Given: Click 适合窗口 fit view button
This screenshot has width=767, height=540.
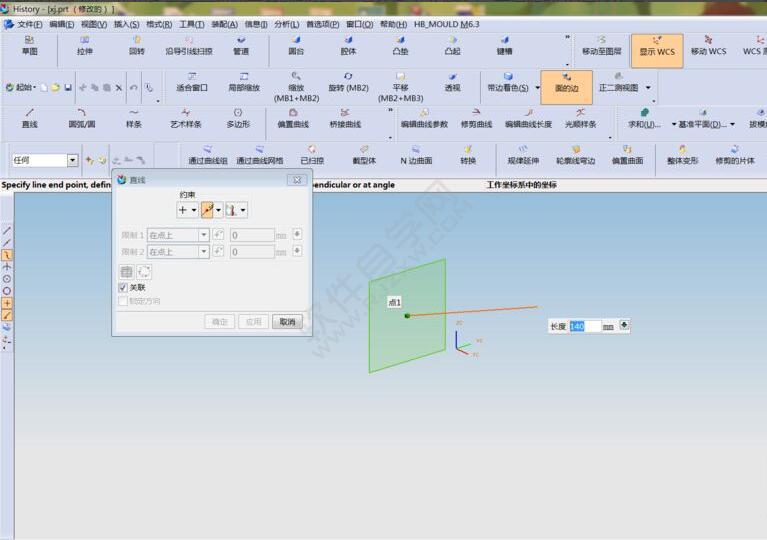Looking at the screenshot, I should (192, 82).
